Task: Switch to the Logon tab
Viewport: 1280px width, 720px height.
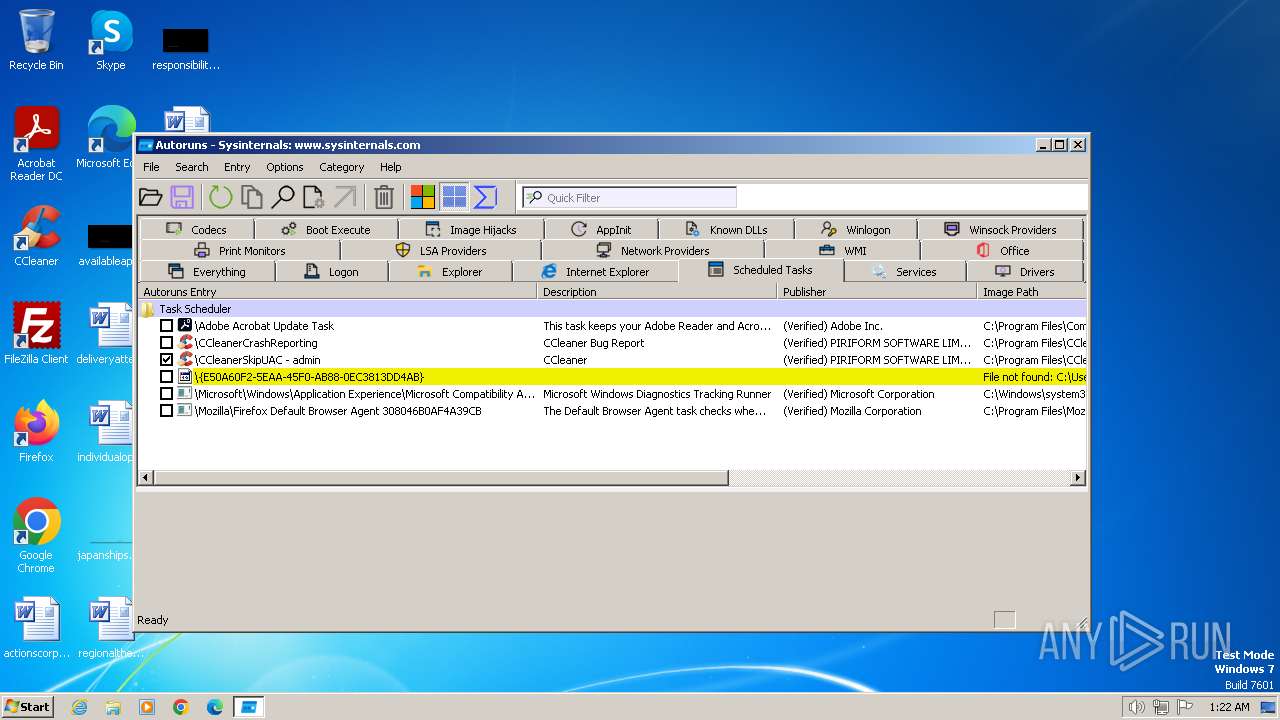Action: click(331, 271)
